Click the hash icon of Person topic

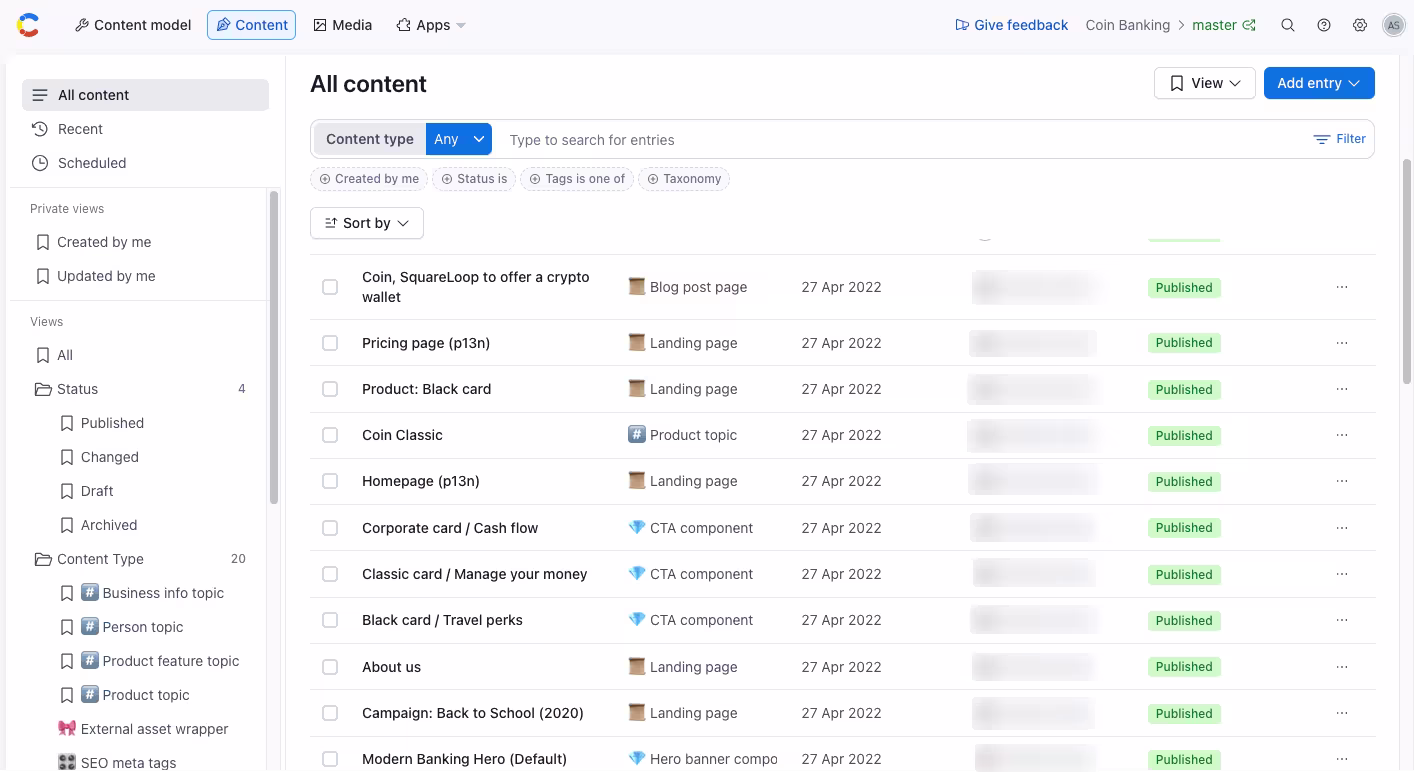coord(90,627)
